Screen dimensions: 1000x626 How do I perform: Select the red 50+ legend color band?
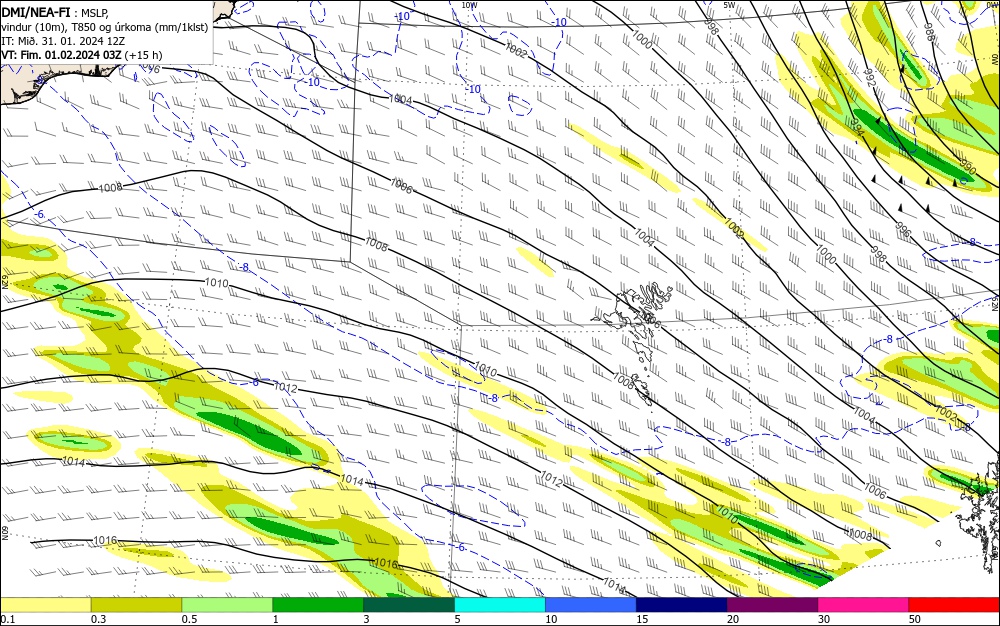[x=954, y=604]
